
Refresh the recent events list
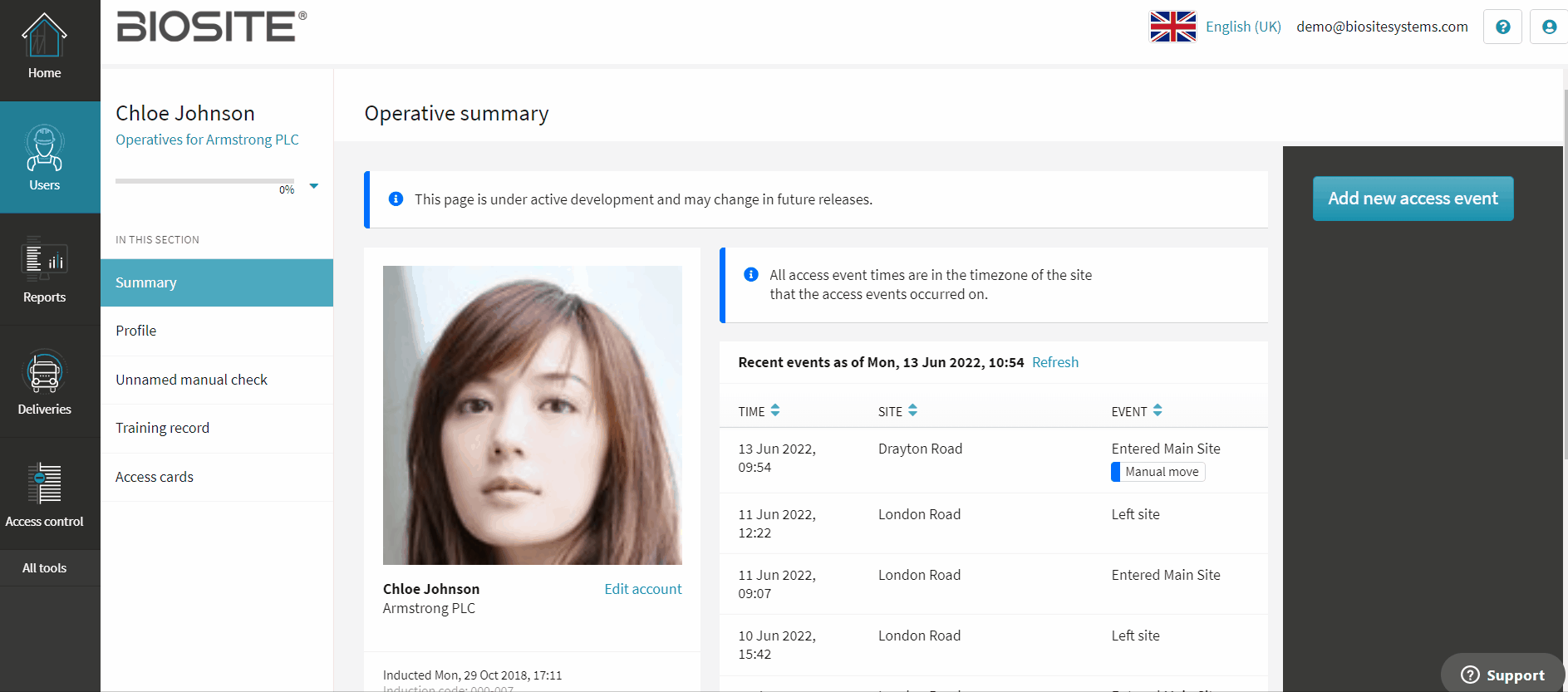(x=1055, y=362)
